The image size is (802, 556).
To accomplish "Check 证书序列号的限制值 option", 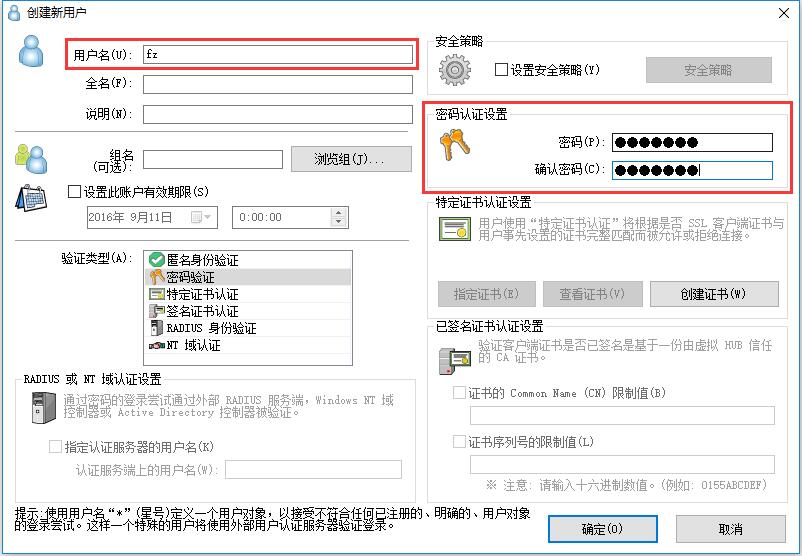I will (459, 441).
